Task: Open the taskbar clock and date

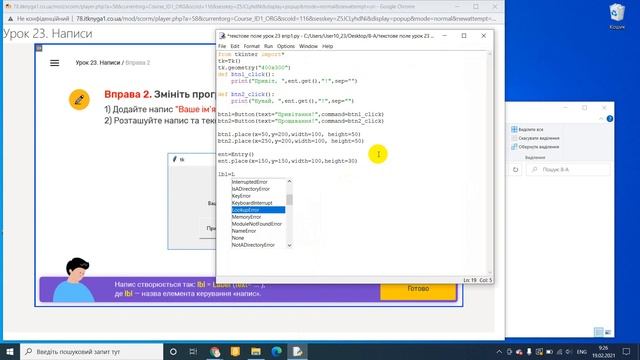Action: coord(603,351)
